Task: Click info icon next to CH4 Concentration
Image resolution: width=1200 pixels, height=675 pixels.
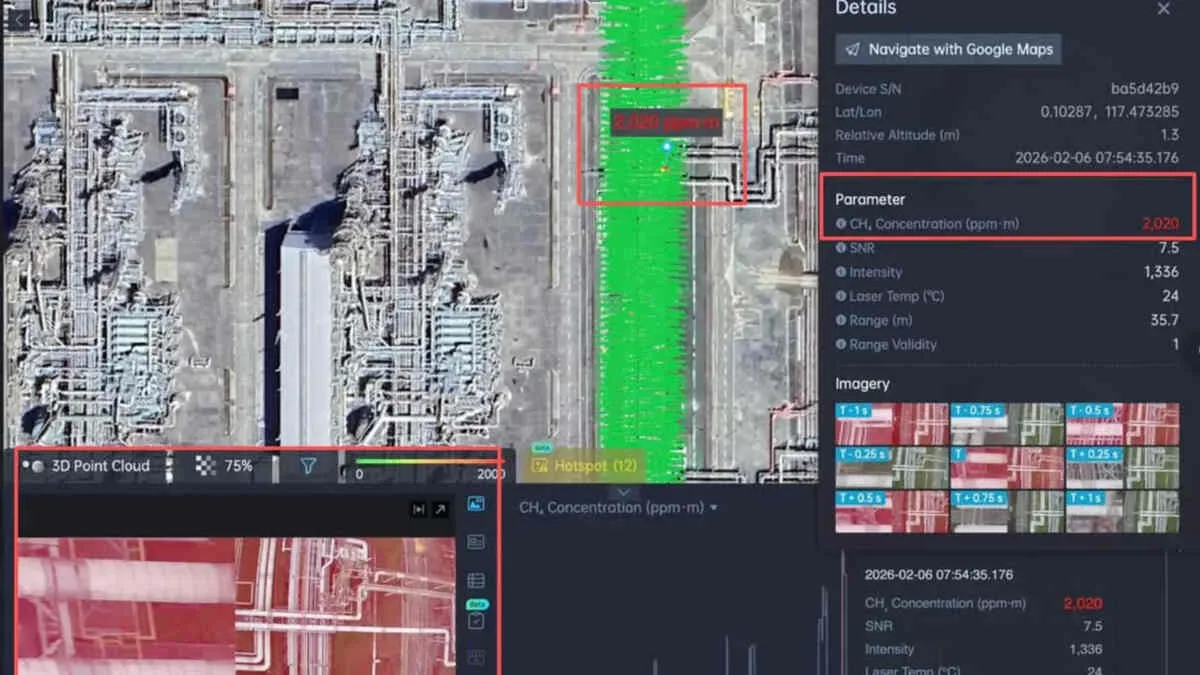Action: pos(841,224)
